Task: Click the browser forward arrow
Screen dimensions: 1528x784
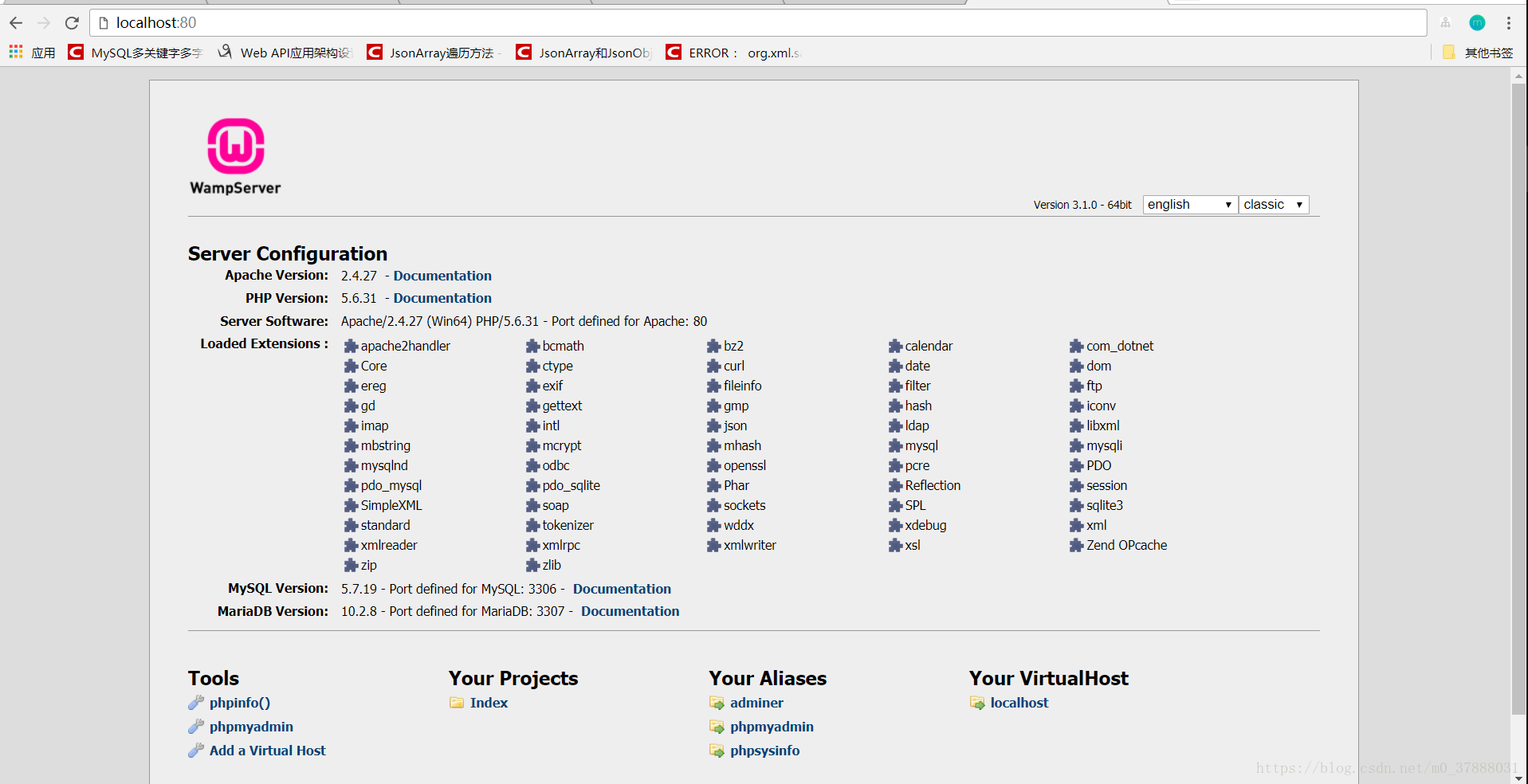Action: [x=44, y=22]
